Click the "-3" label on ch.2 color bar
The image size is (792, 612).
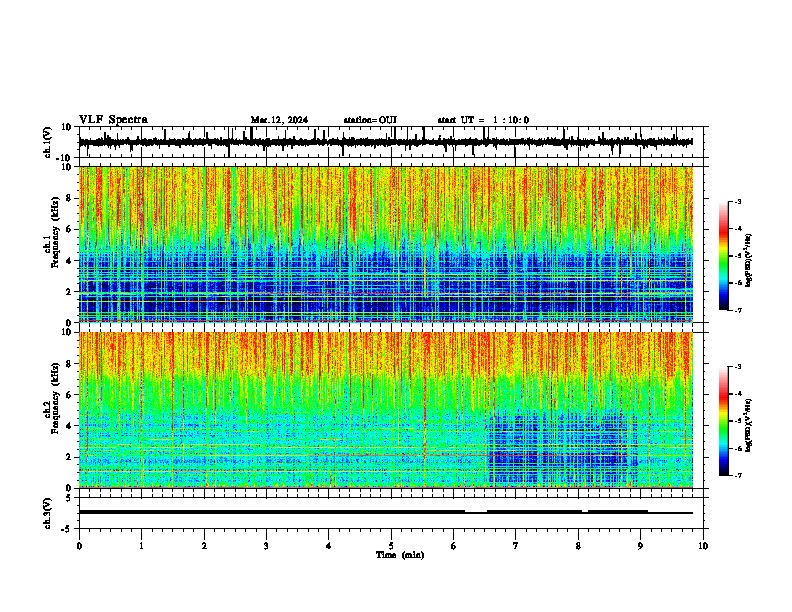[738, 367]
